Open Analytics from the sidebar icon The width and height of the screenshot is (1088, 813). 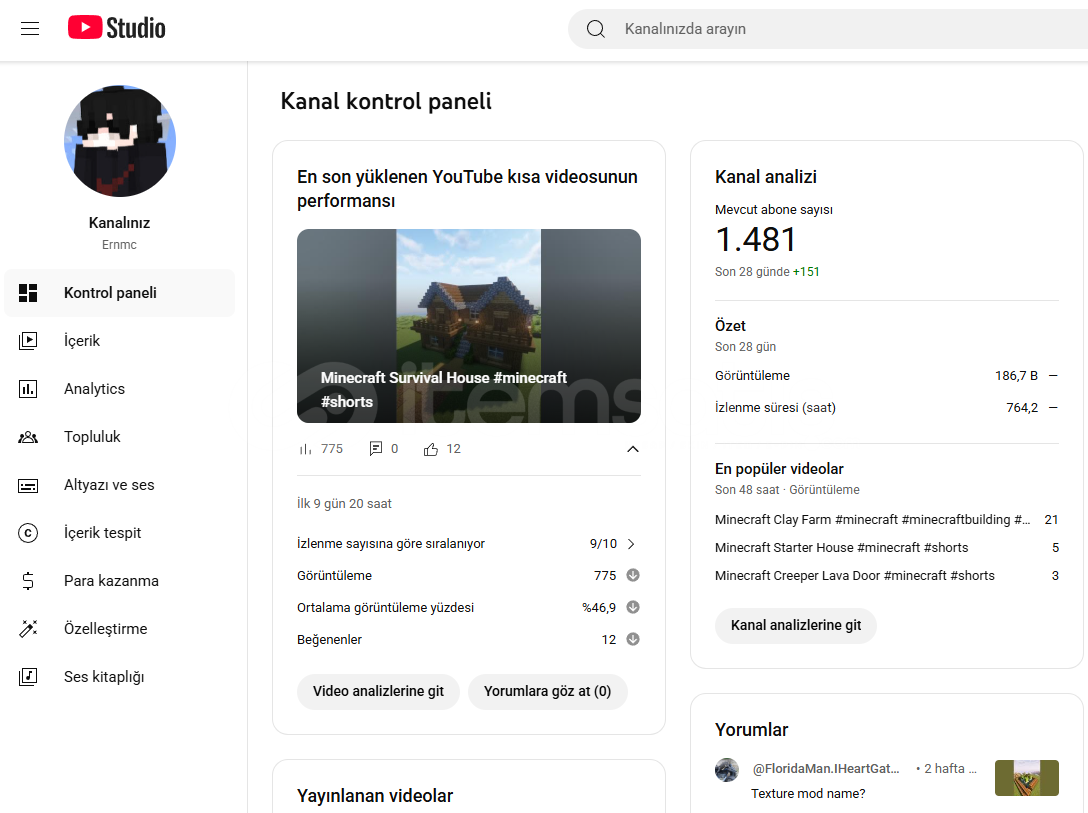coord(28,389)
